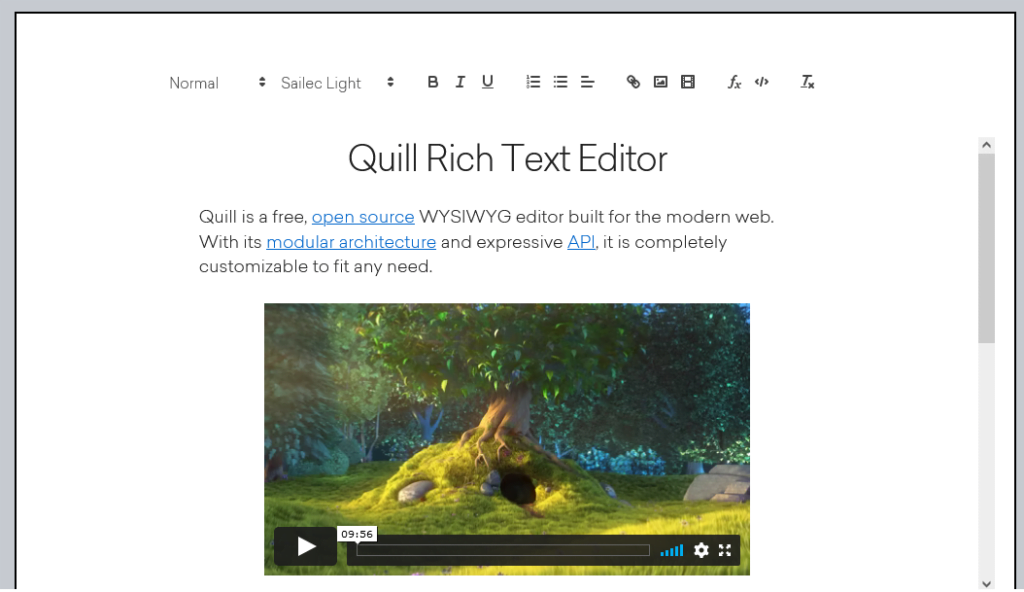Toggle code block formatting
The height and width of the screenshot is (592, 1024).
coord(761,82)
